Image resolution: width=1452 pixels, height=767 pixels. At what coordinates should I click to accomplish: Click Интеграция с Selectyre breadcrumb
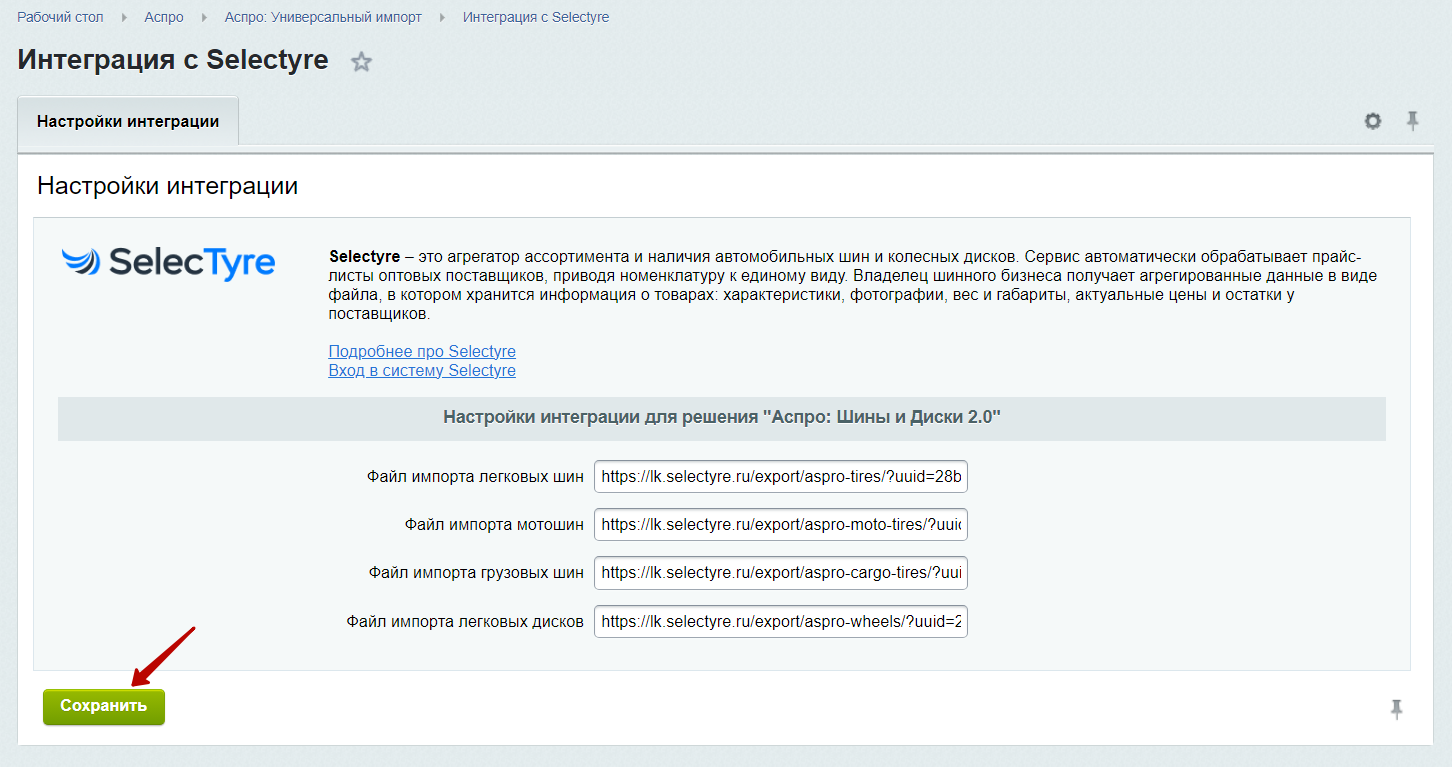(x=536, y=17)
